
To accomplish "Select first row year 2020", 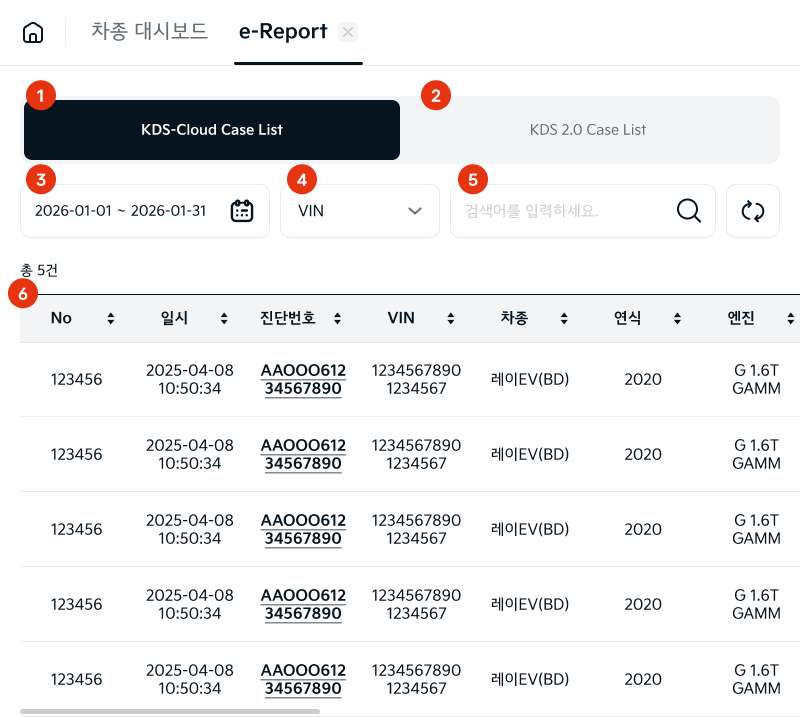I will [x=643, y=379].
